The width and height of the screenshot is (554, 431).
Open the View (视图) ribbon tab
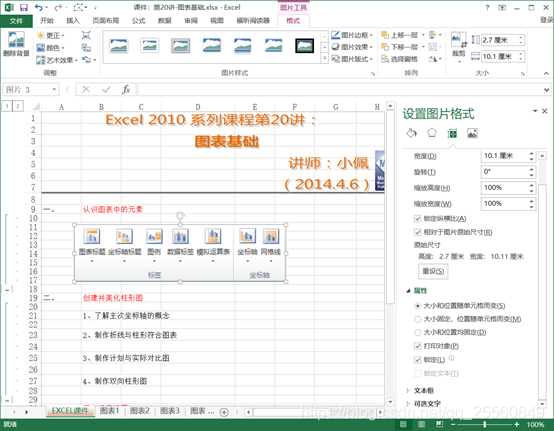coord(217,20)
